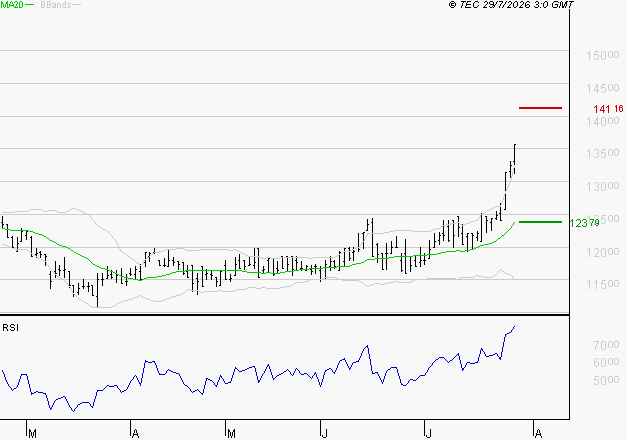Click the first J month marker
The width and height of the screenshot is (627, 440).
tap(325, 434)
